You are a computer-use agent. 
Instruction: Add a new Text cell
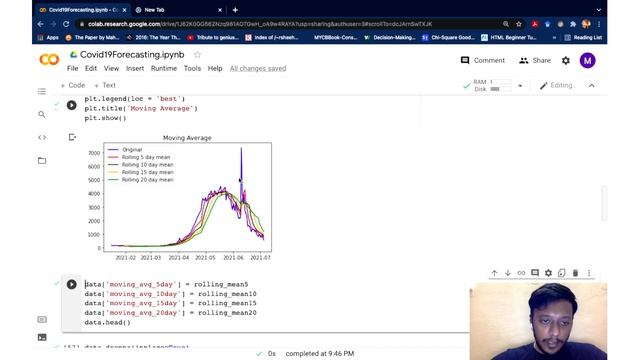point(105,85)
